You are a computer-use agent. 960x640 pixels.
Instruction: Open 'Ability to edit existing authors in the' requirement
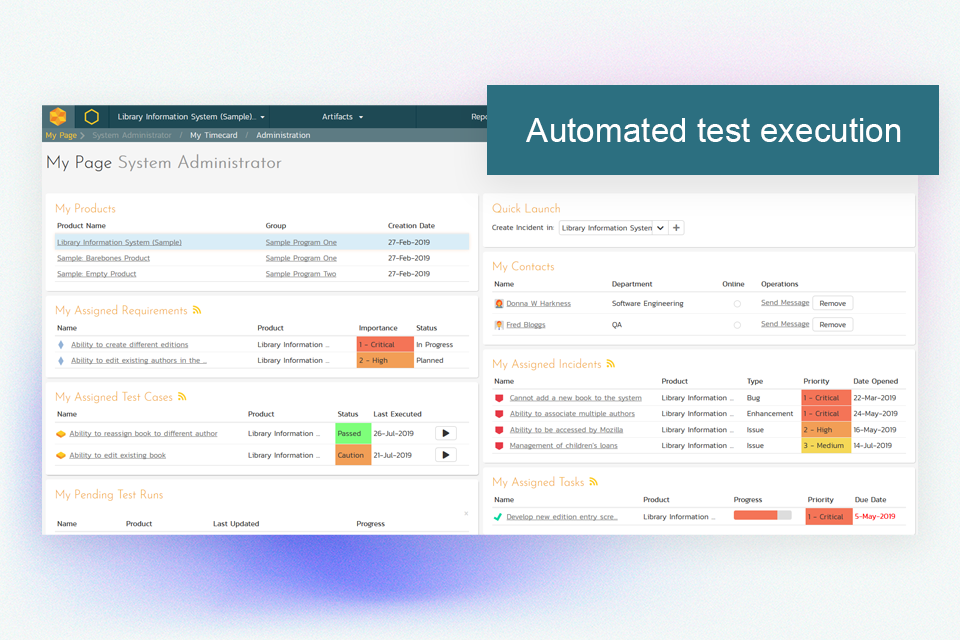pyautogui.click(x=138, y=361)
